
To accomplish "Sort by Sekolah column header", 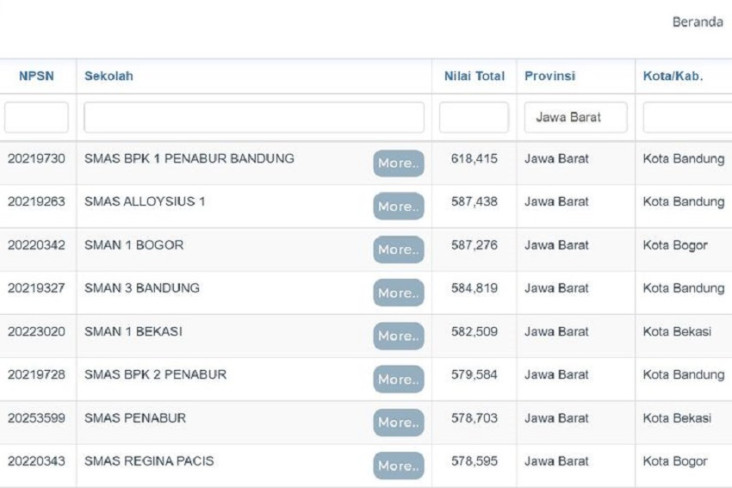I will point(109,76).
